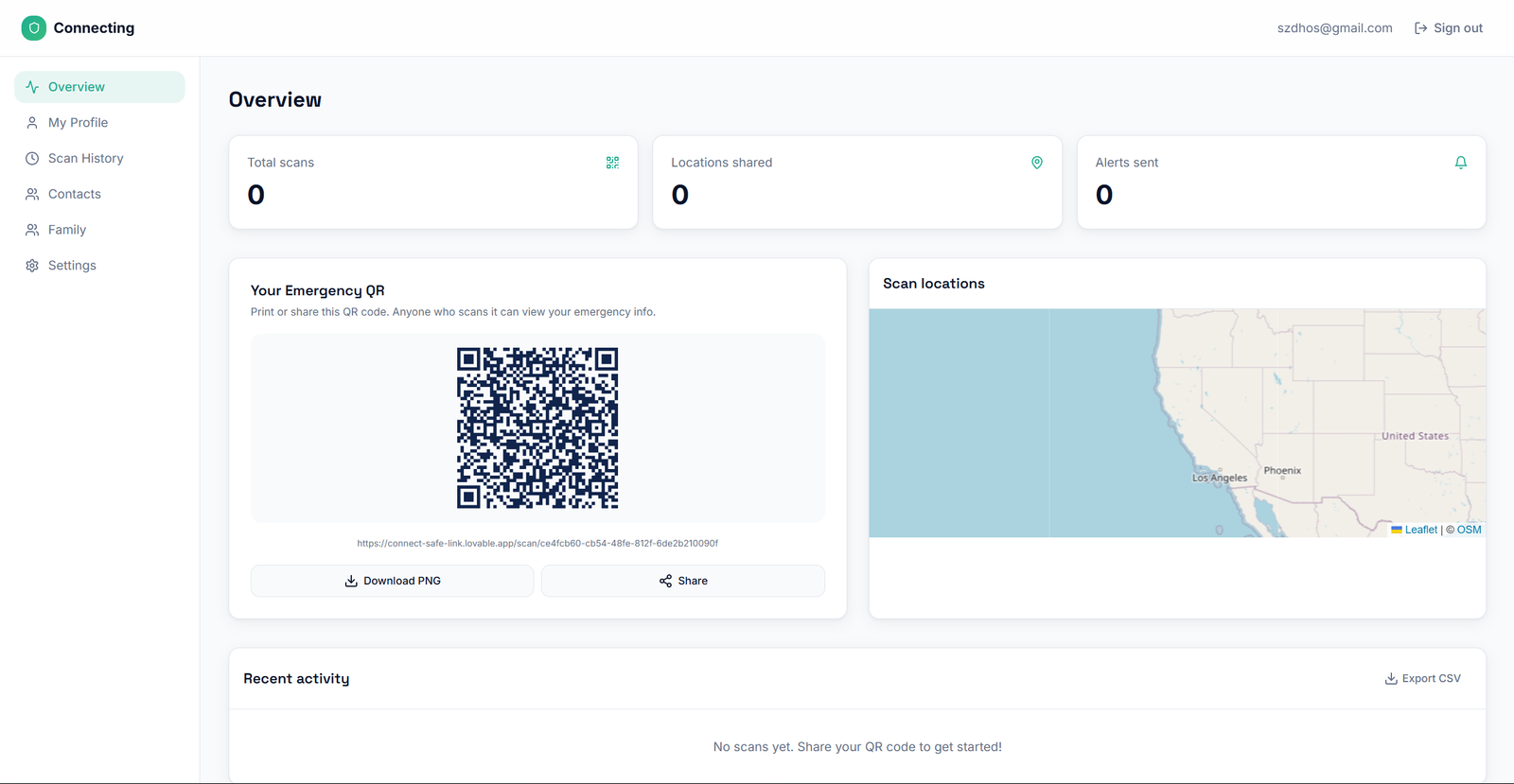Click the QR code icon in Total scans

[x=612, y=163]
